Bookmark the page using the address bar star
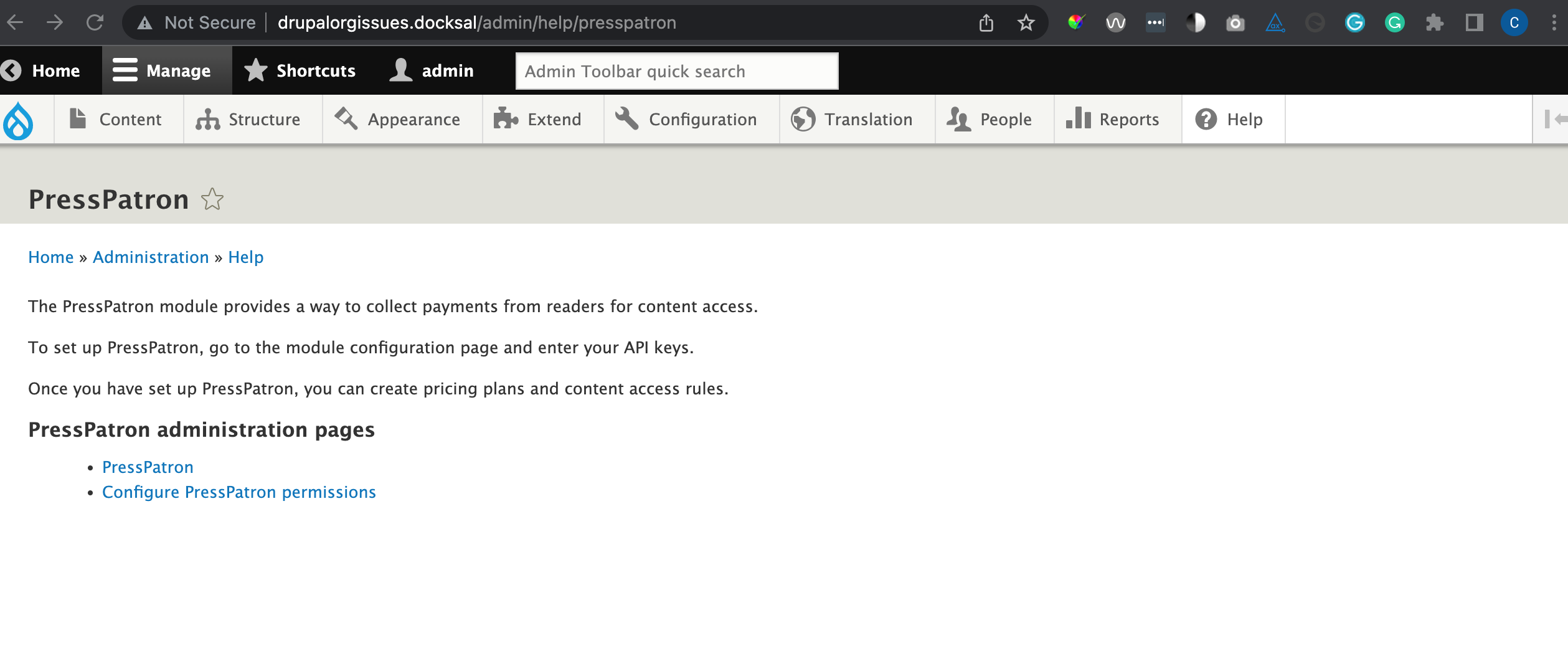Image resolution: width=1568 pixels, height=648 pixels. (1025, 22)
